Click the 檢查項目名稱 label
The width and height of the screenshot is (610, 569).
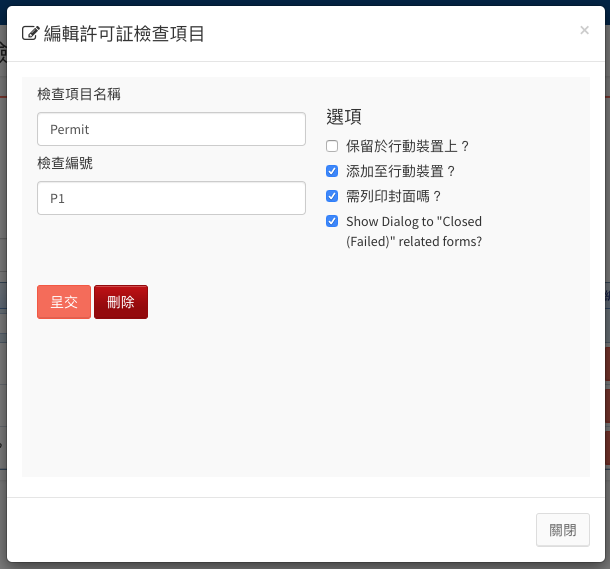[x=79, y=94]
